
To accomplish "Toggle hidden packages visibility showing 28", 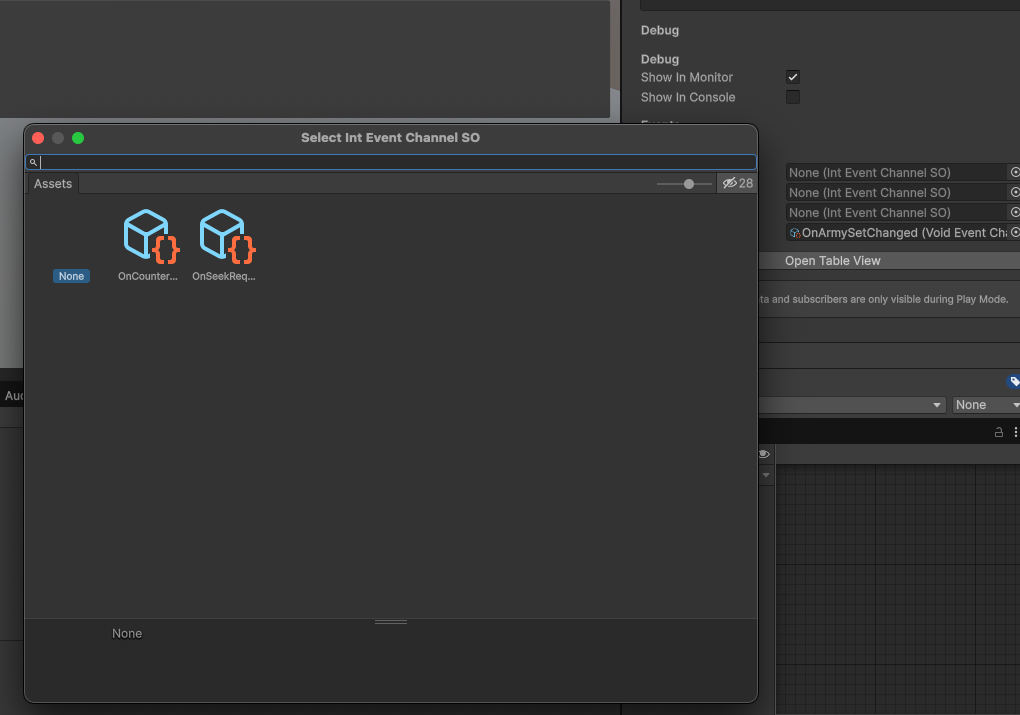I will pos(737,184).
